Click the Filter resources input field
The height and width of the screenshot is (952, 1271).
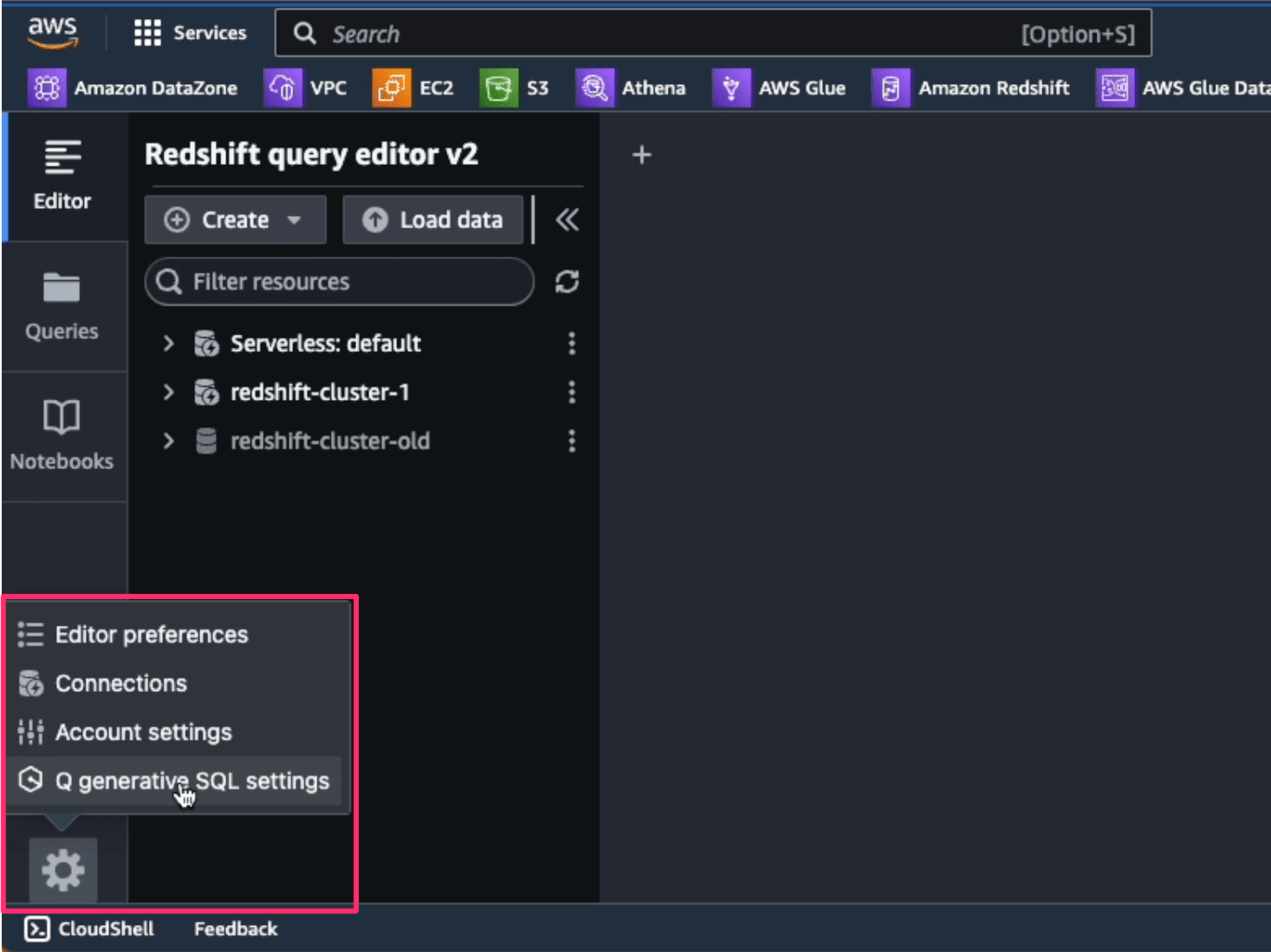coord(339,281)
